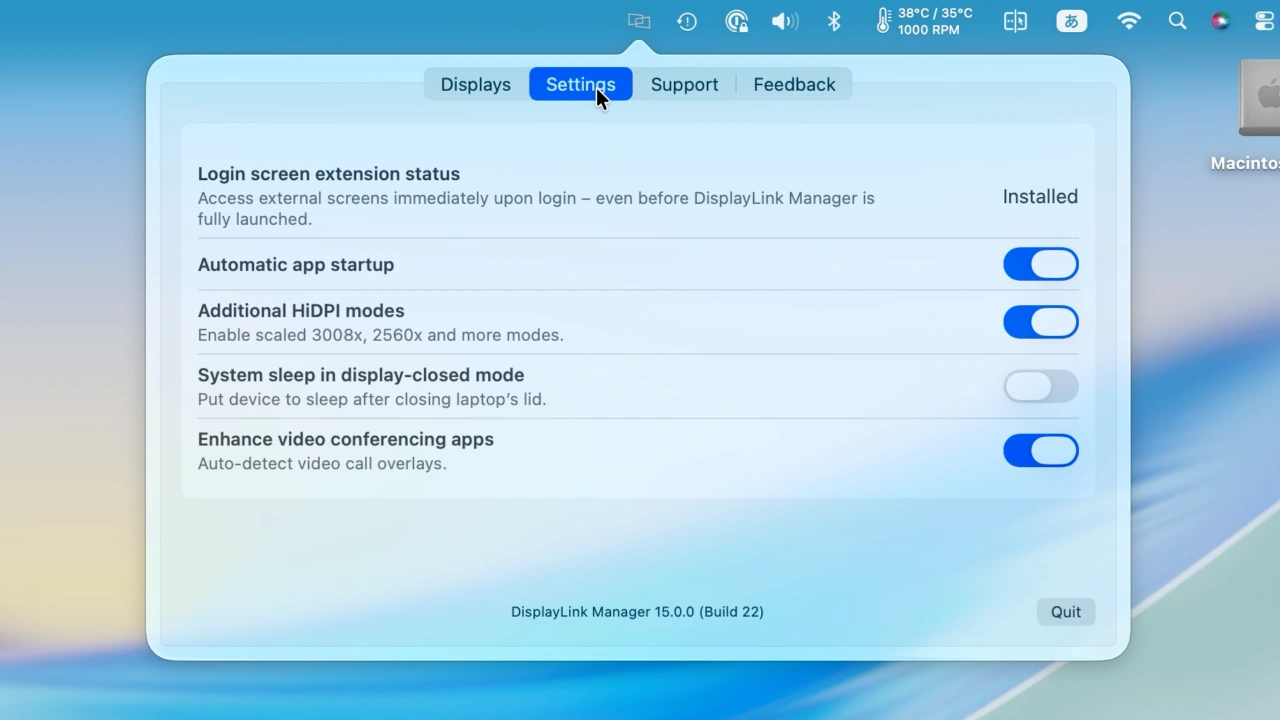This screenshot has height=720, width=1280.
Task: Turn off Additional HiDPI modes
Action: (x=1040, y=322)
